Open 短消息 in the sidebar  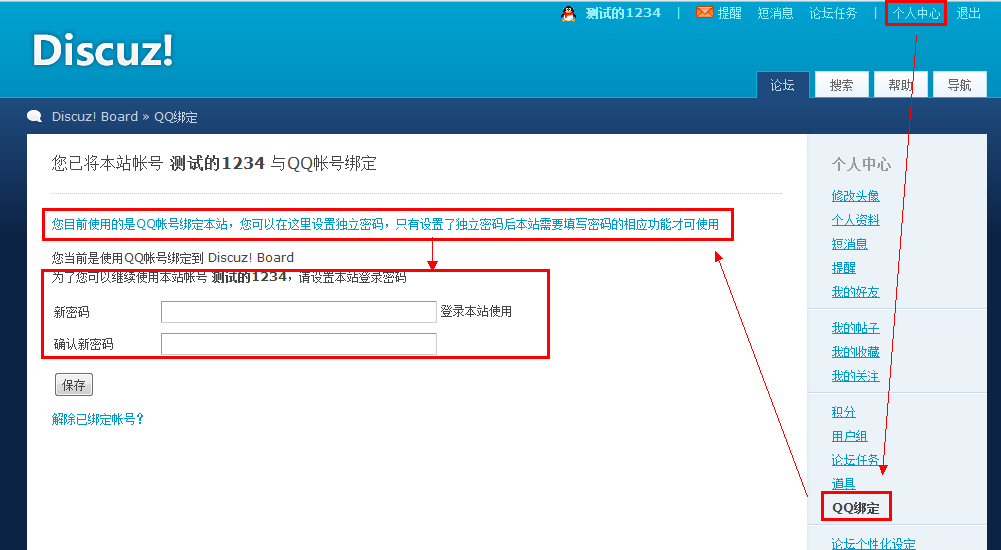[x=849, y=244]
